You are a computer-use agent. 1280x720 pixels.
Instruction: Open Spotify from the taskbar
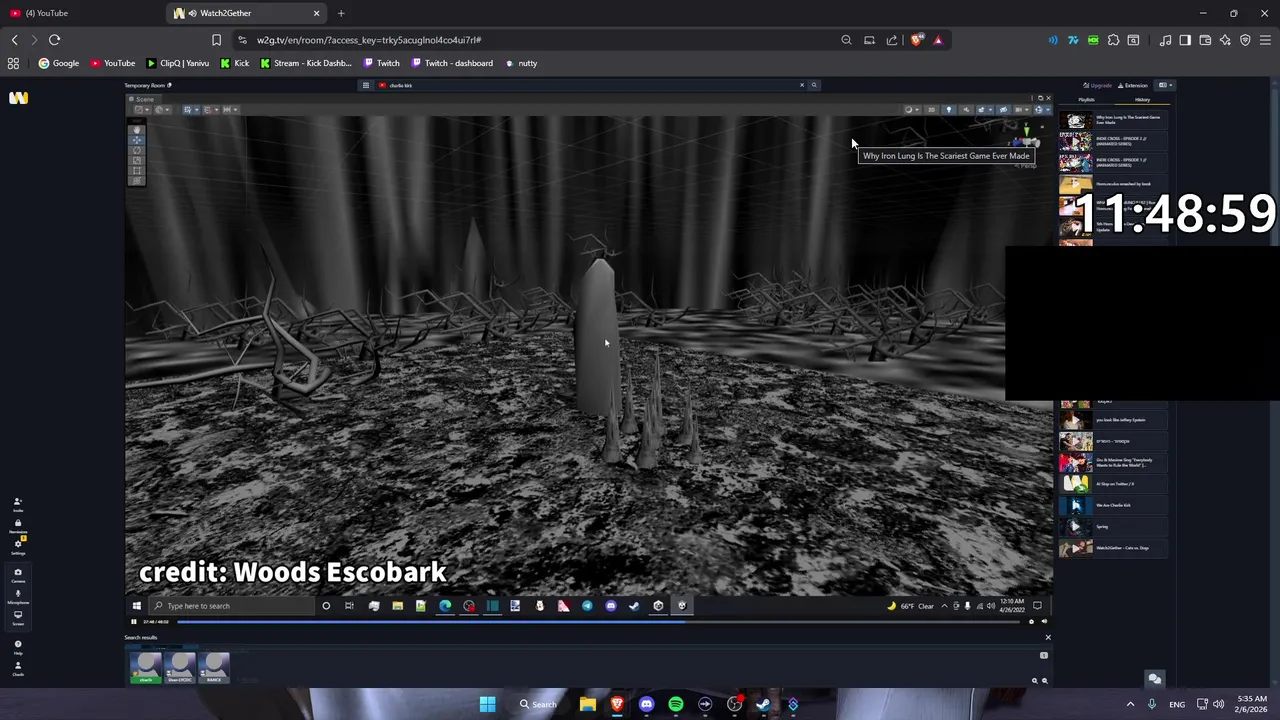tap(676, 704)
